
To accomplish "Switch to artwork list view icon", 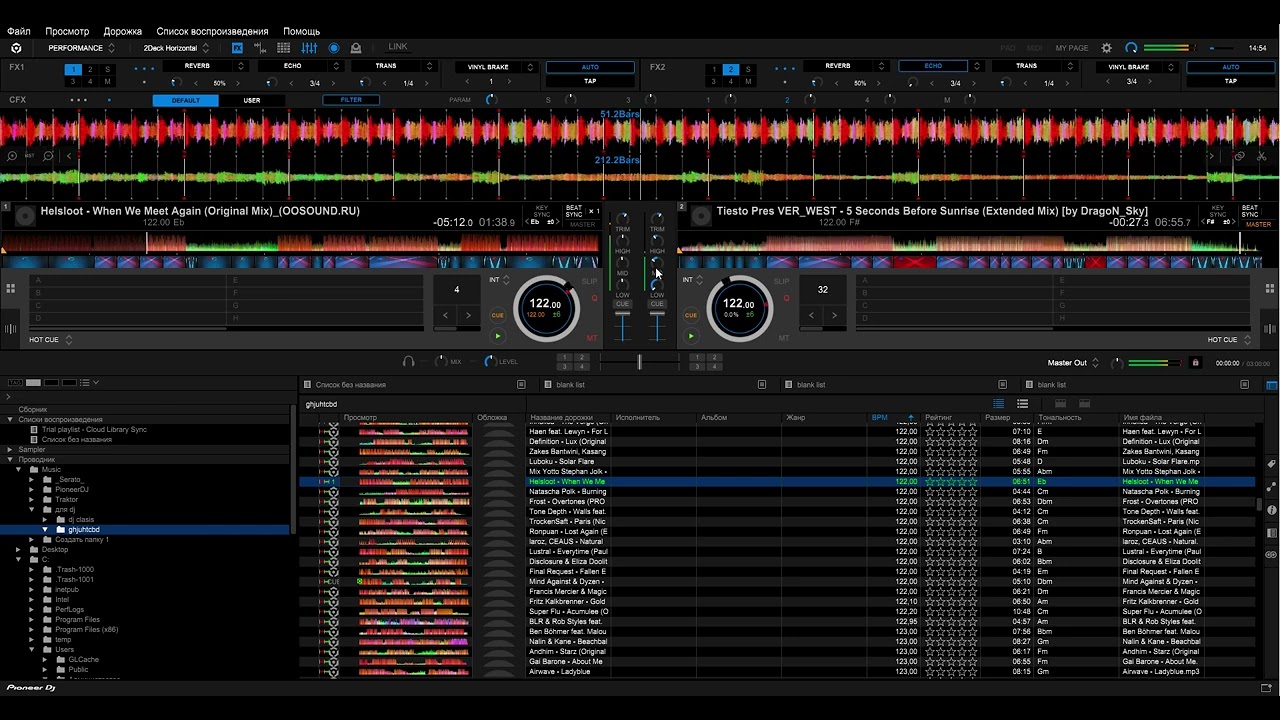I will tap(1022, 404).
